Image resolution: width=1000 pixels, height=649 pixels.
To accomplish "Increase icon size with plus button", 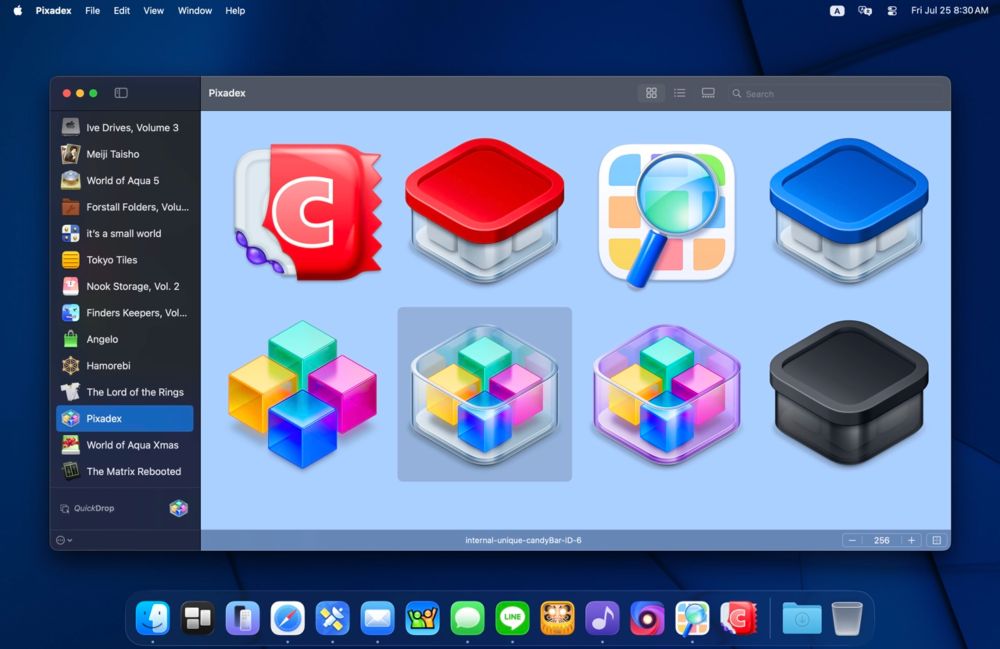I will [911, 540].
